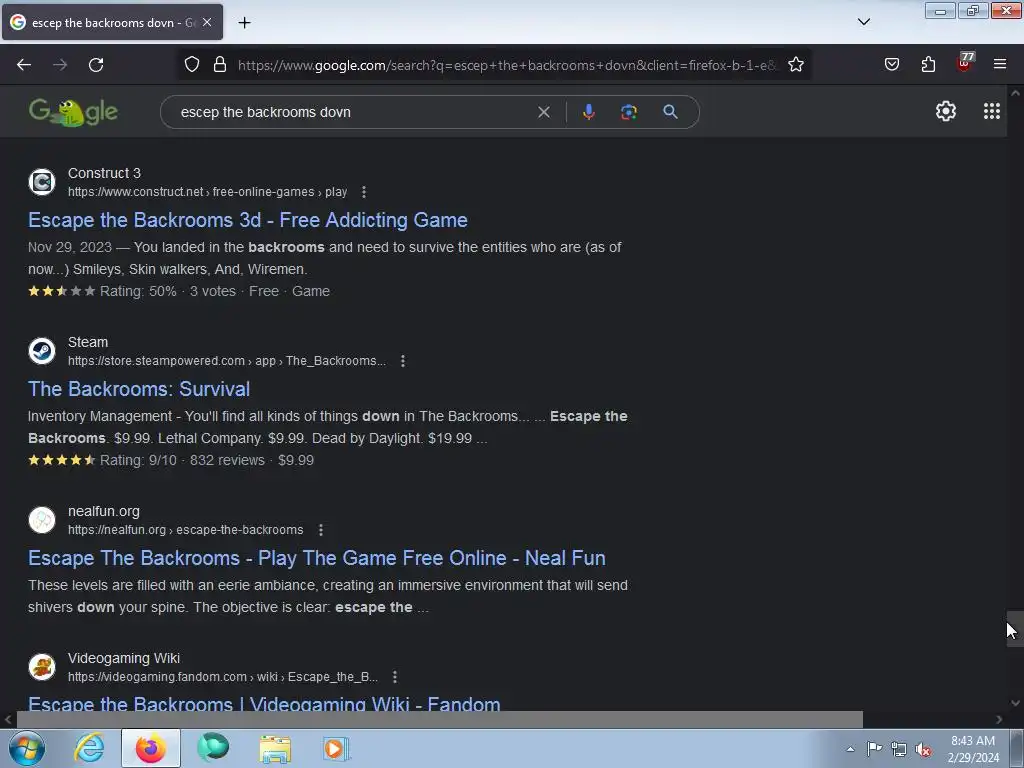Click the nealfun.org site favicon
Image resolution: width=1024 pixels, height=768 pixels.
(x=42, y=520)
